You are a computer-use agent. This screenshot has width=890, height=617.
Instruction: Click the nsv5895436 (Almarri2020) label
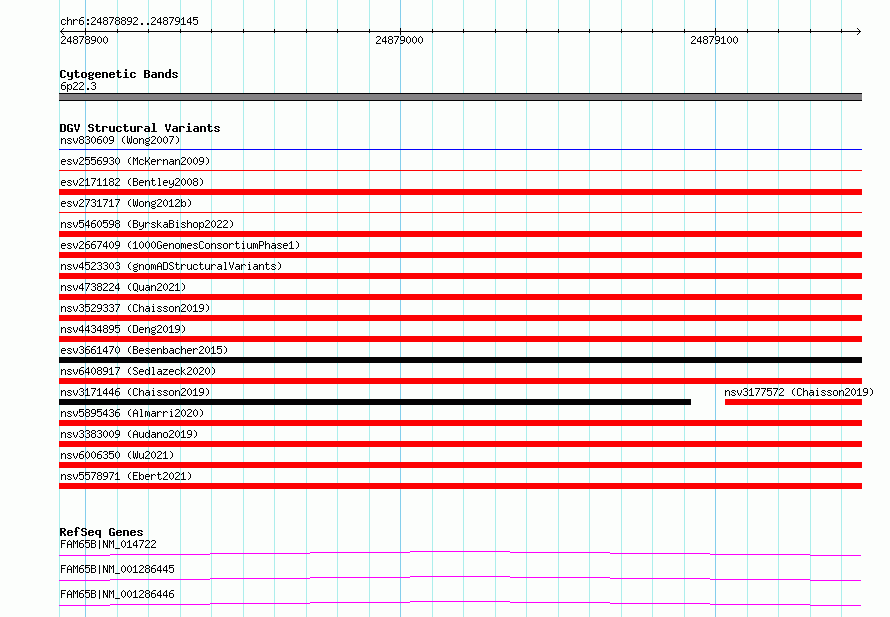pos(132,413)
